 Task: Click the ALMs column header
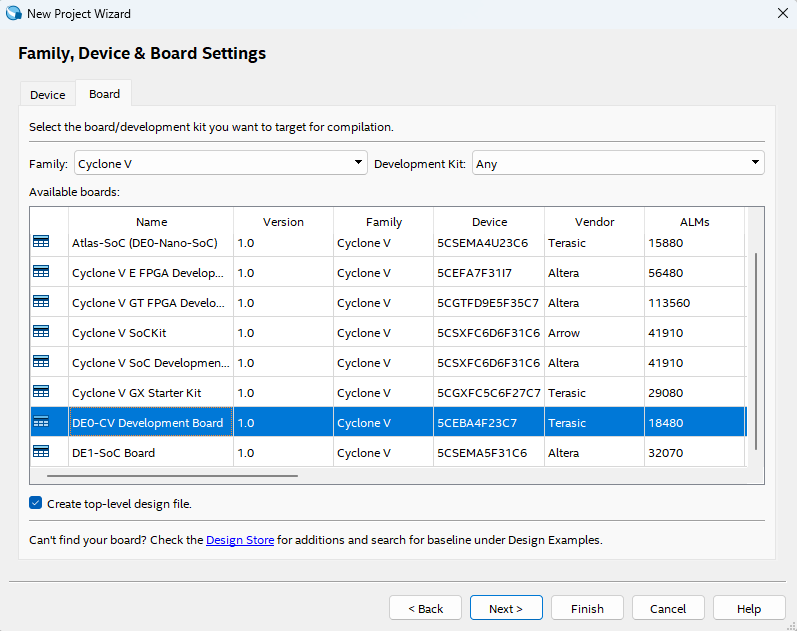pyautogui.click(x=694, y=222)
